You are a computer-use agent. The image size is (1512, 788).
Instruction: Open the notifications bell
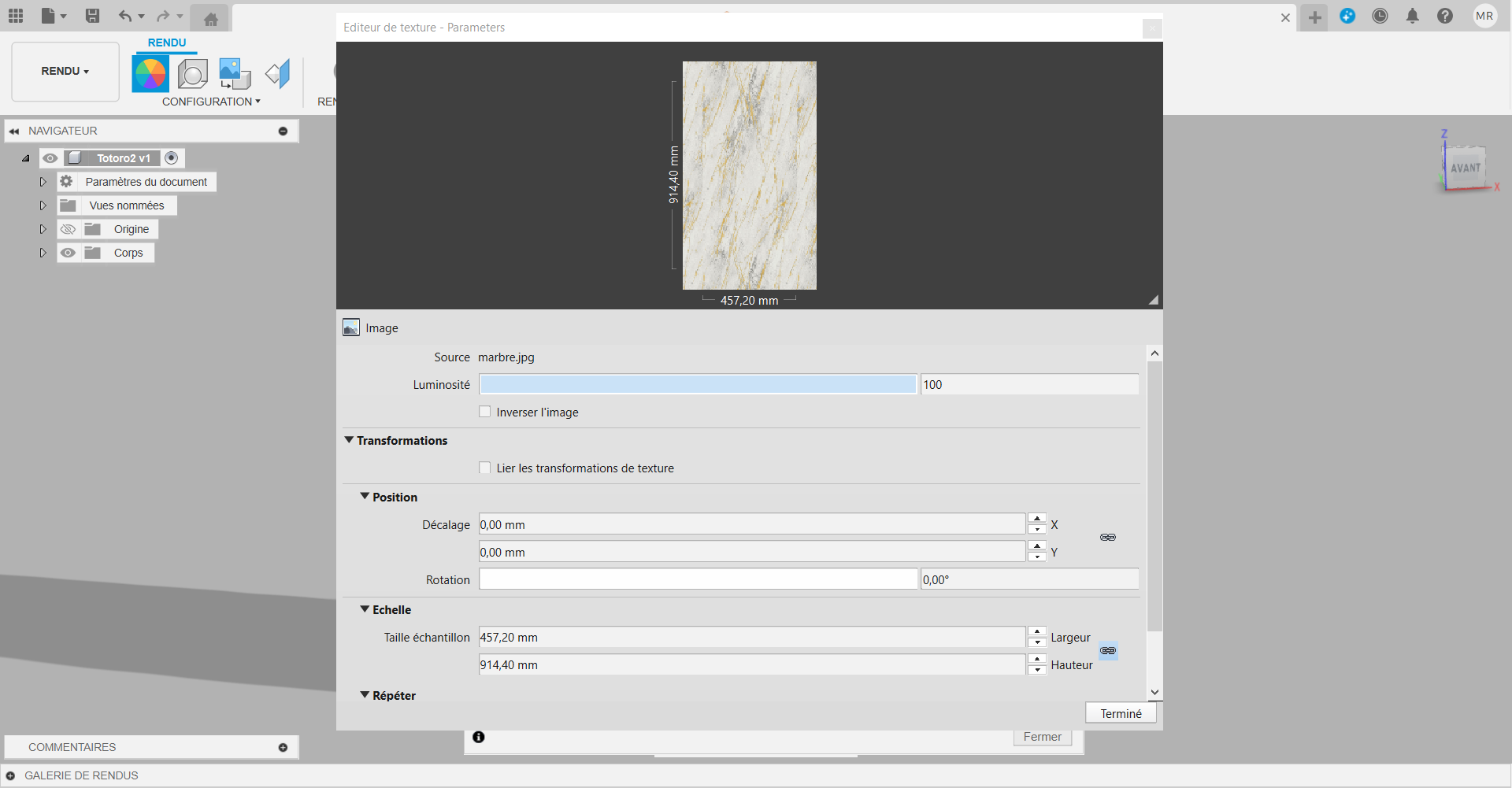click(x=1412, y=16)
